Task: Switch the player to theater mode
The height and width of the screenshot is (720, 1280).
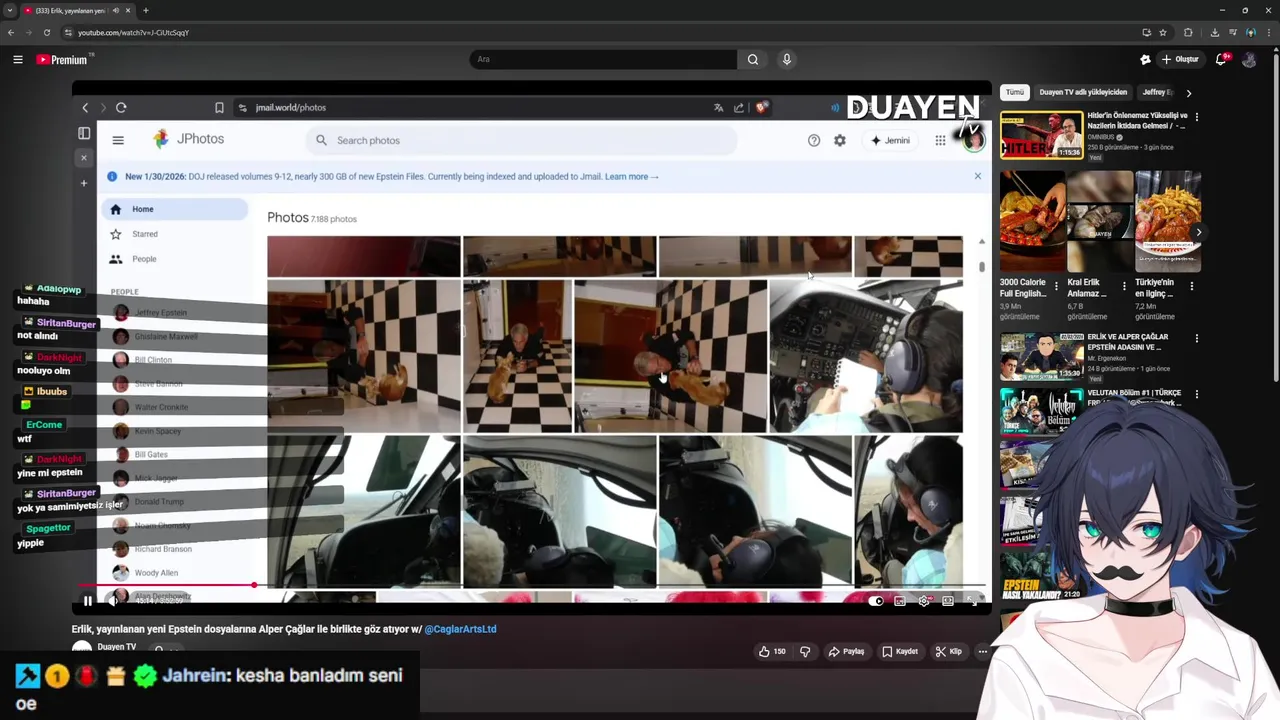Action: pos(948,601)
